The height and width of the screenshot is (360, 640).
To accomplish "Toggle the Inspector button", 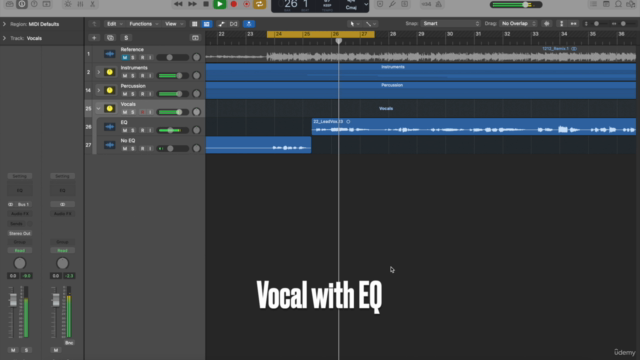I will tap(22, 4).
